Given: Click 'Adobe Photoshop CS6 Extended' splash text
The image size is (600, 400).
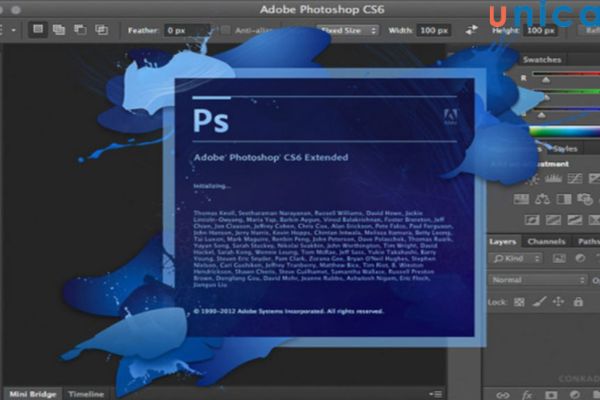Looking at the screenshot, I should tap(271, 157).
